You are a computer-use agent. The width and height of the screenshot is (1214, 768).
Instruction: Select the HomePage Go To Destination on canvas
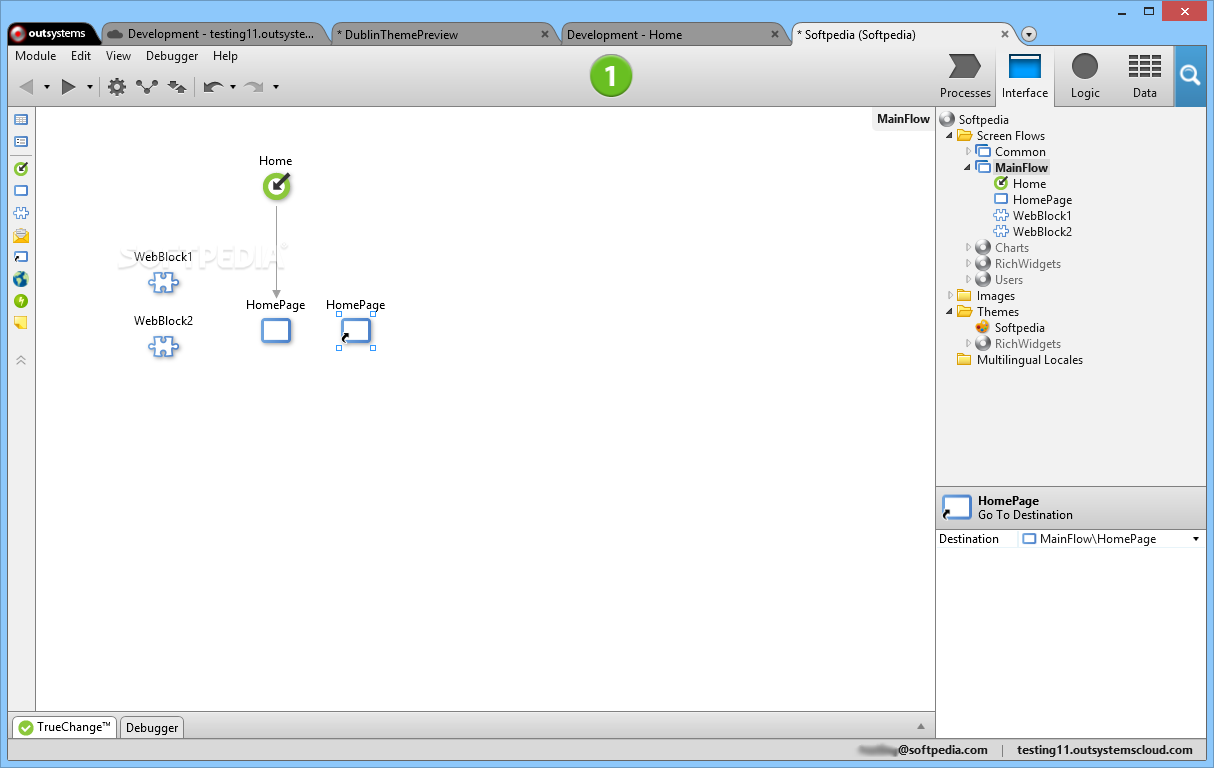[356, 331]
